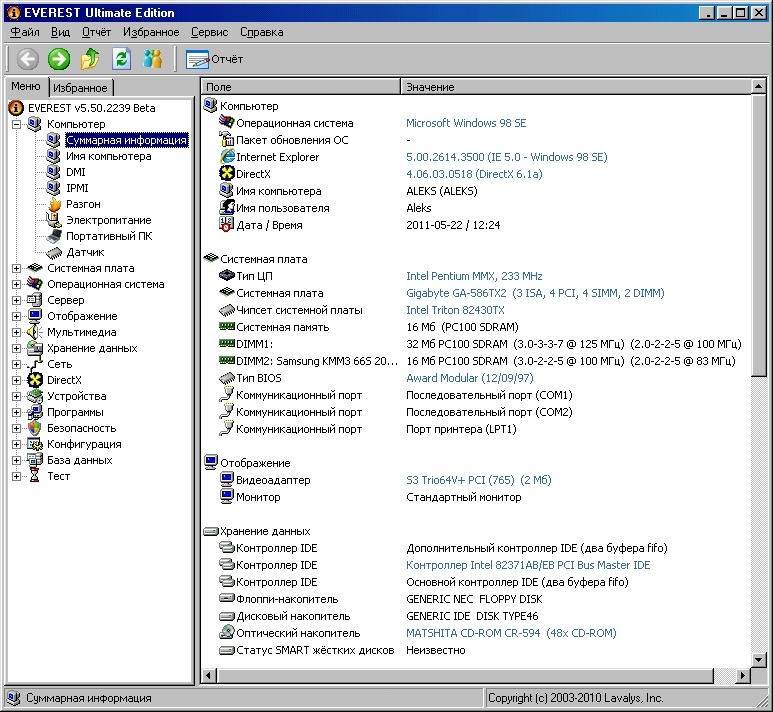Click the DirectX icon in tree

click(35, 380)
